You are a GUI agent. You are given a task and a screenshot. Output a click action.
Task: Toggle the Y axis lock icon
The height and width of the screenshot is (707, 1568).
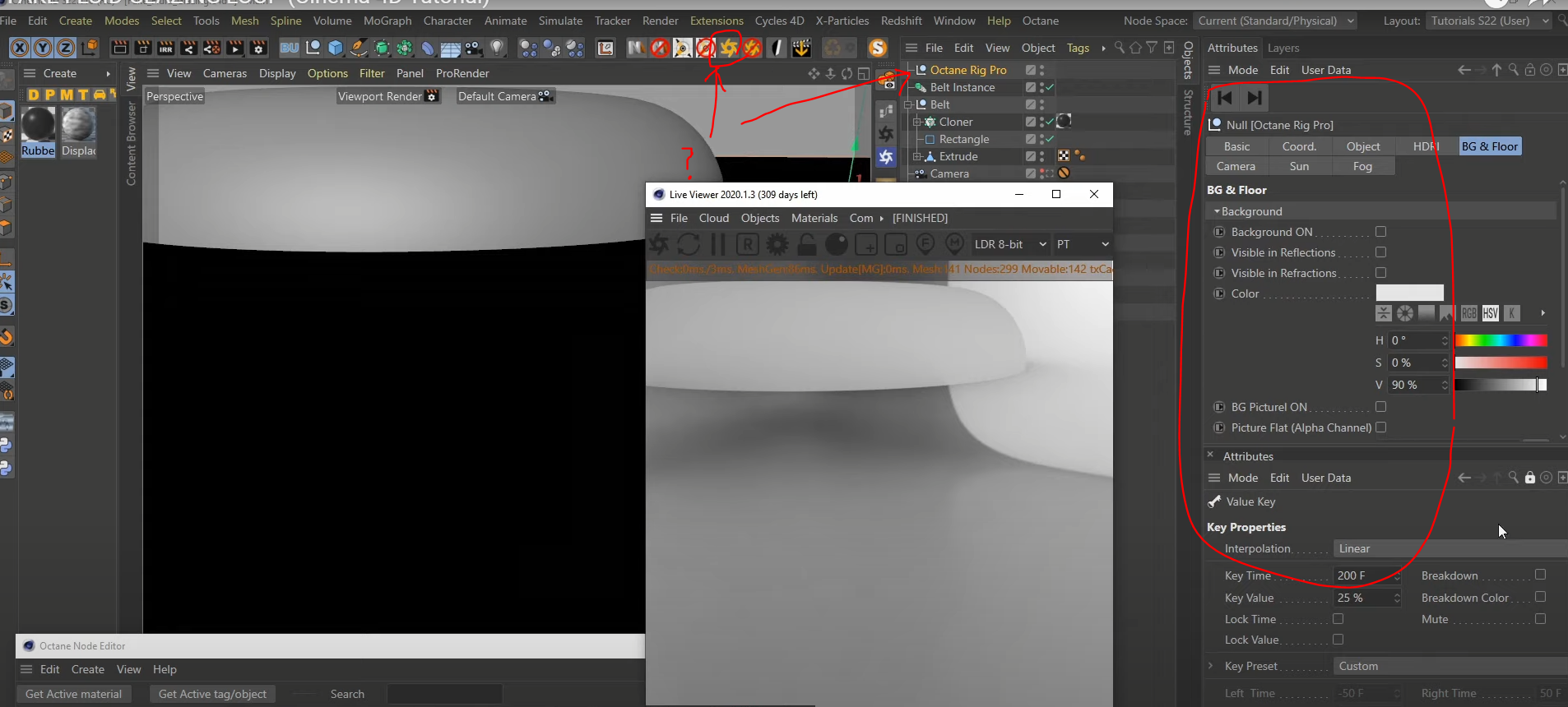pos(43,49)
